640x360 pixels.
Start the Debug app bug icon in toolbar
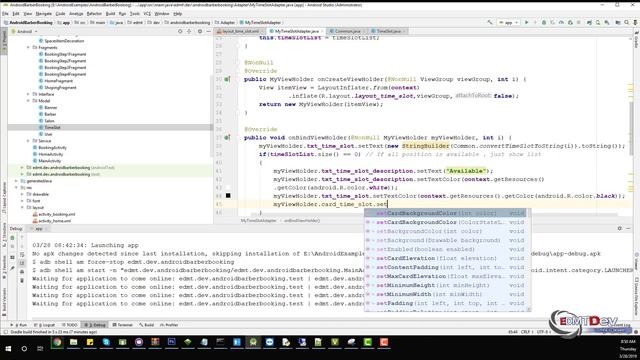544,22
